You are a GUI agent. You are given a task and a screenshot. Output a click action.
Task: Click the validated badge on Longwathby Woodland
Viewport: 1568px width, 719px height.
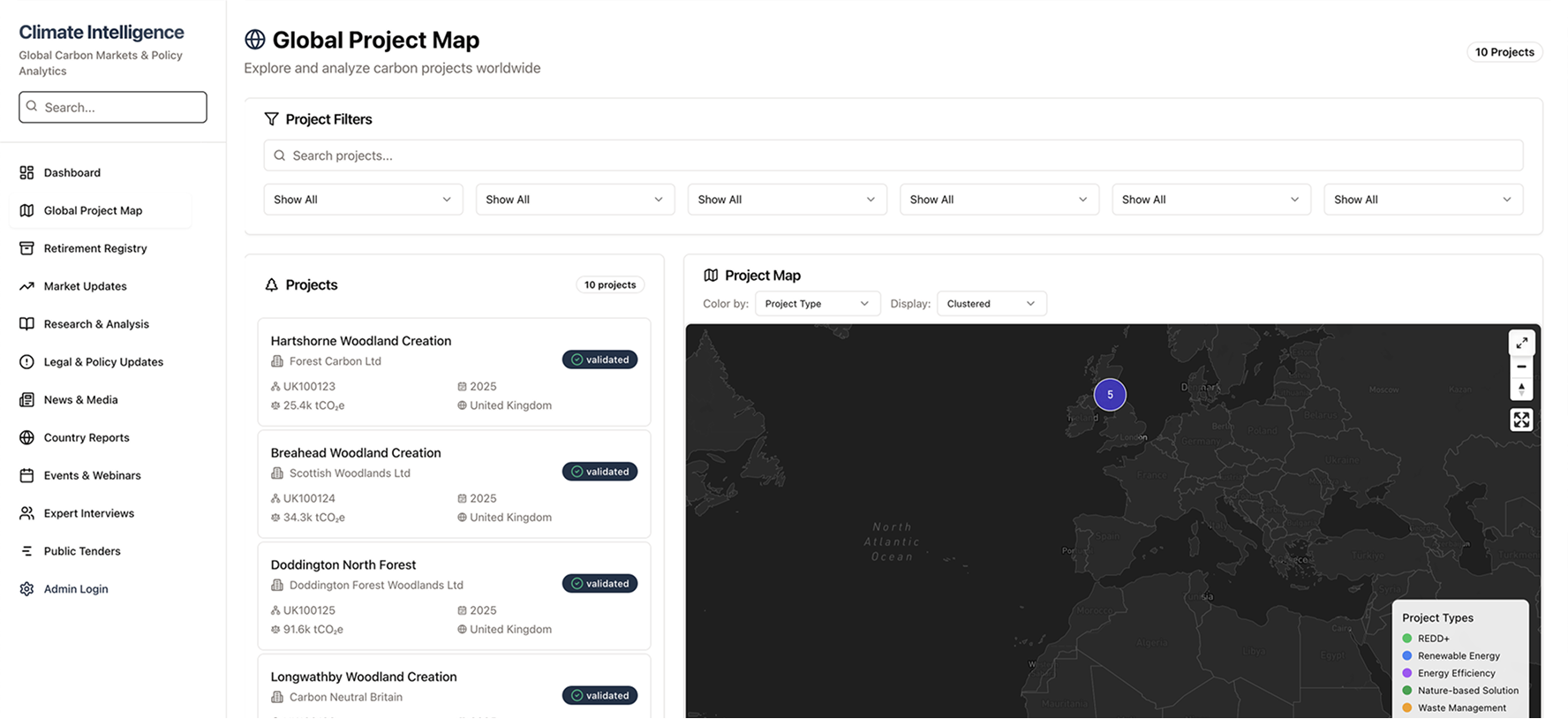pos(599,696)
